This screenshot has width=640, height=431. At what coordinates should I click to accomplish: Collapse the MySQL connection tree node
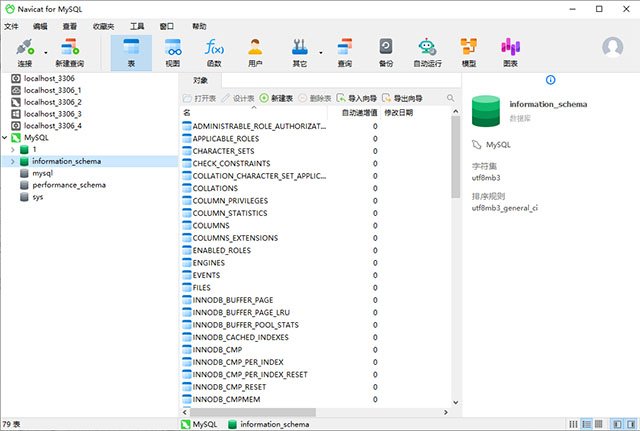pos(5,138)
